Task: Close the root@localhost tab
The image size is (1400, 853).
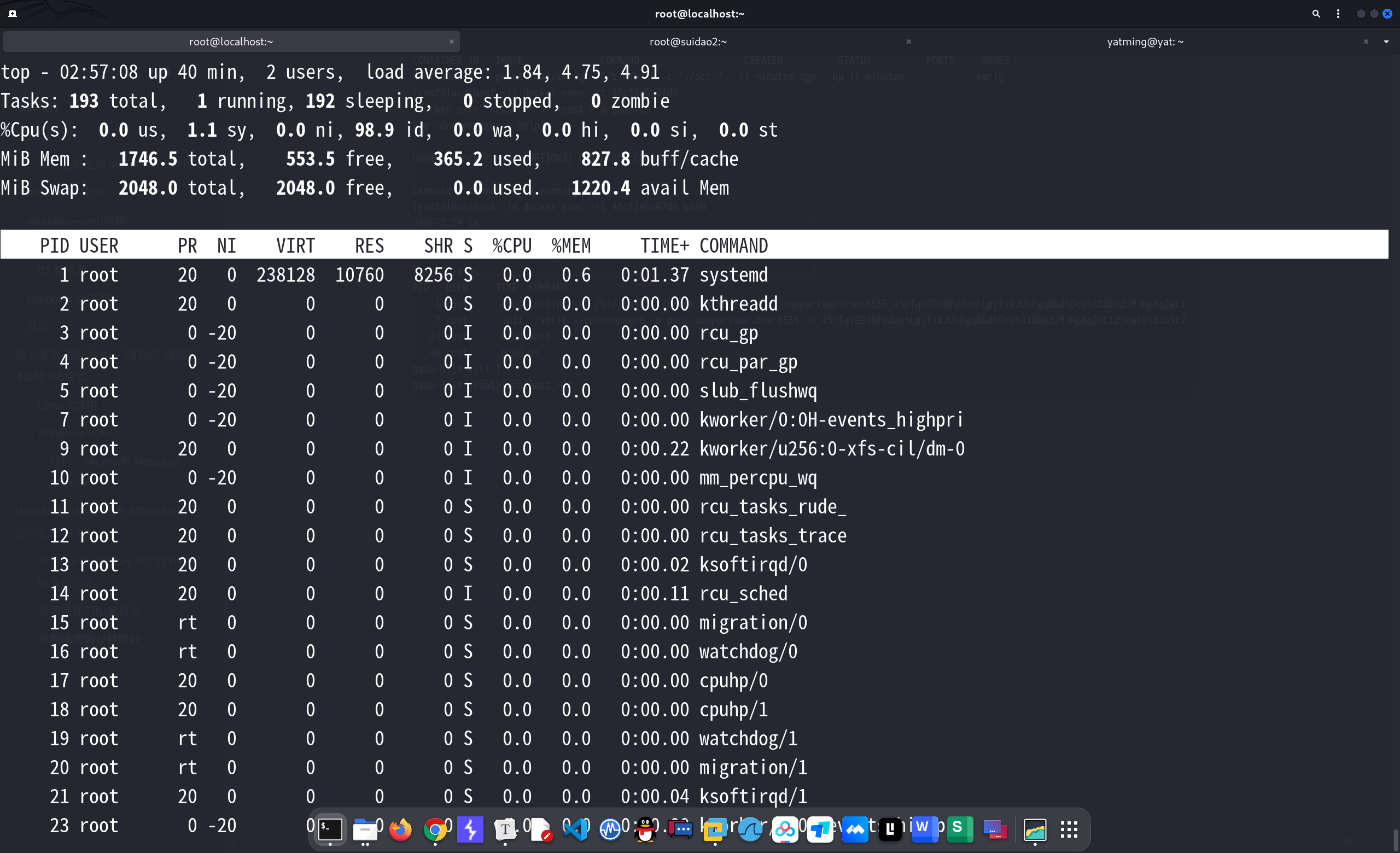Action: pos(452,42)
